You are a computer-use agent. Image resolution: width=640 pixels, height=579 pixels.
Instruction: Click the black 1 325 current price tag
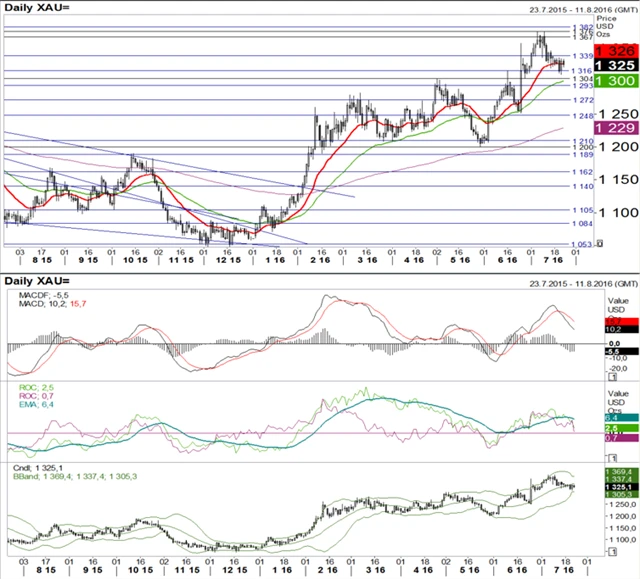pos(612,65)
